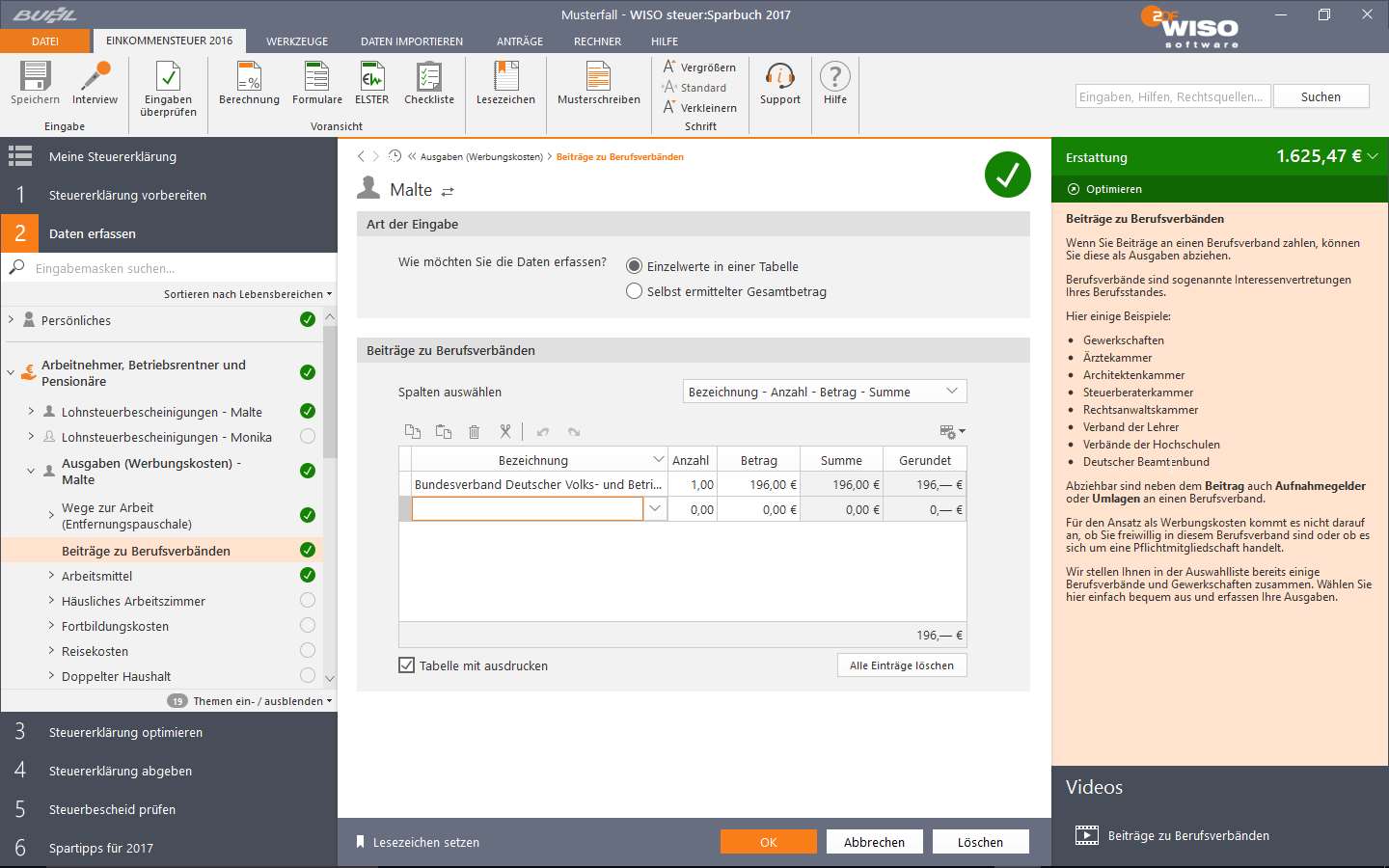
Task: Open Support from the toolbar
Action: [x=779, y=77]
